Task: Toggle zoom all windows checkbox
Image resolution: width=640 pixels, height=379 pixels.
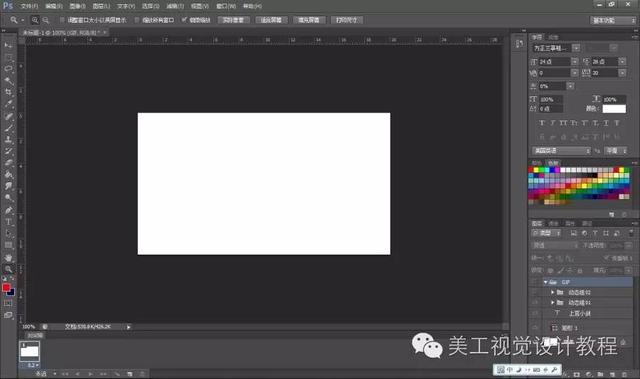Action: [137, 20]
